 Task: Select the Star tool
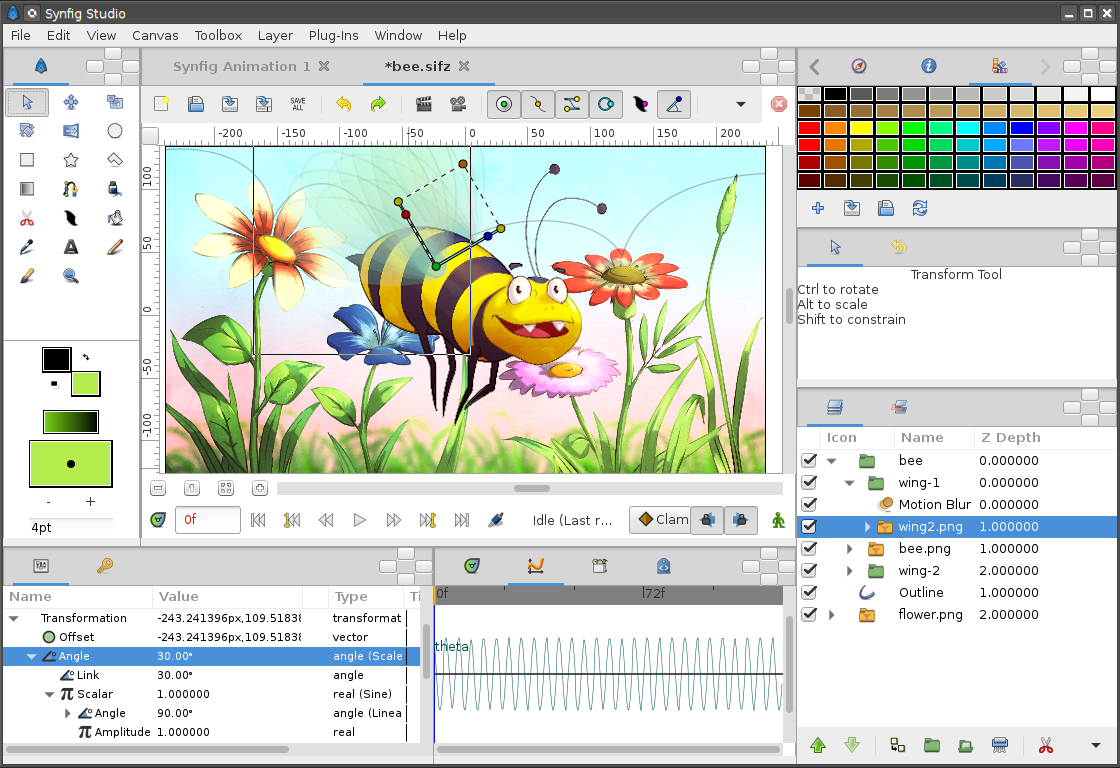[71, 159]
